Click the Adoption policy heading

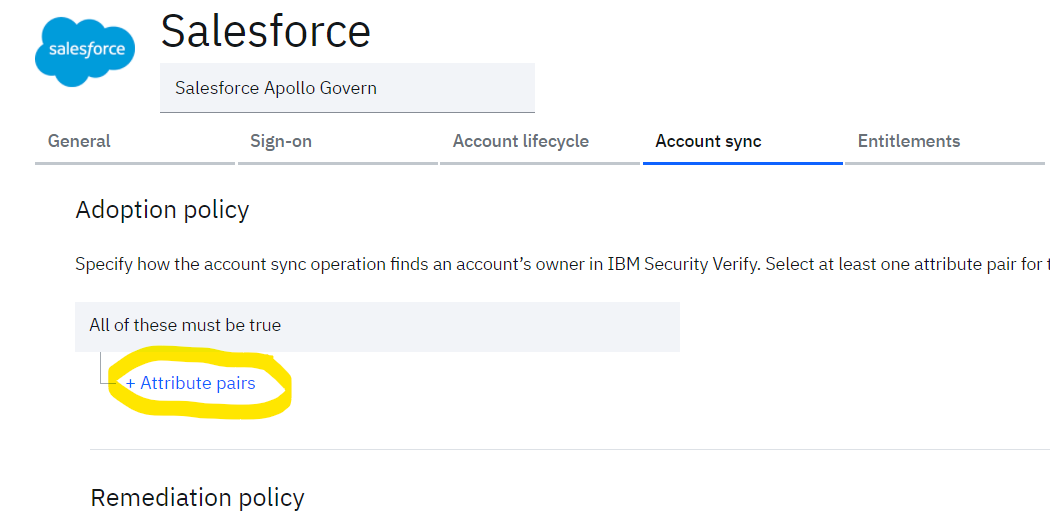click(162, 210)
